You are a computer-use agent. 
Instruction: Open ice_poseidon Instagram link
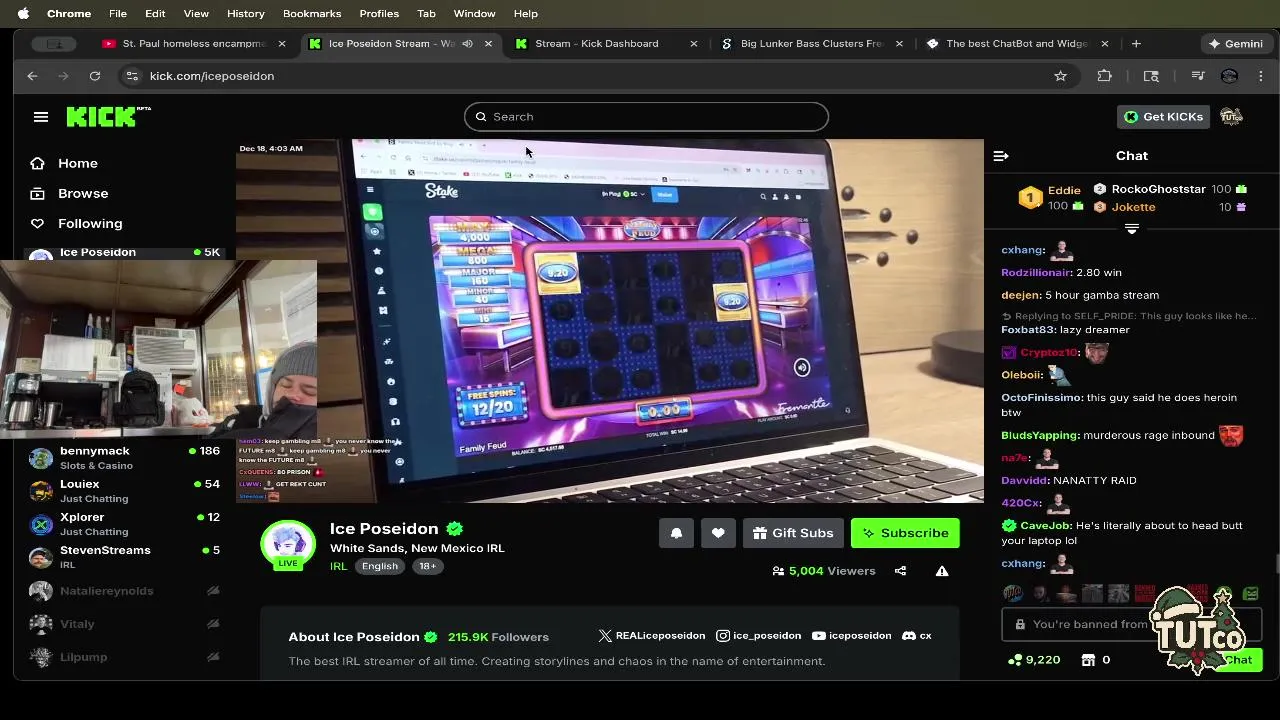click(758, 636)
